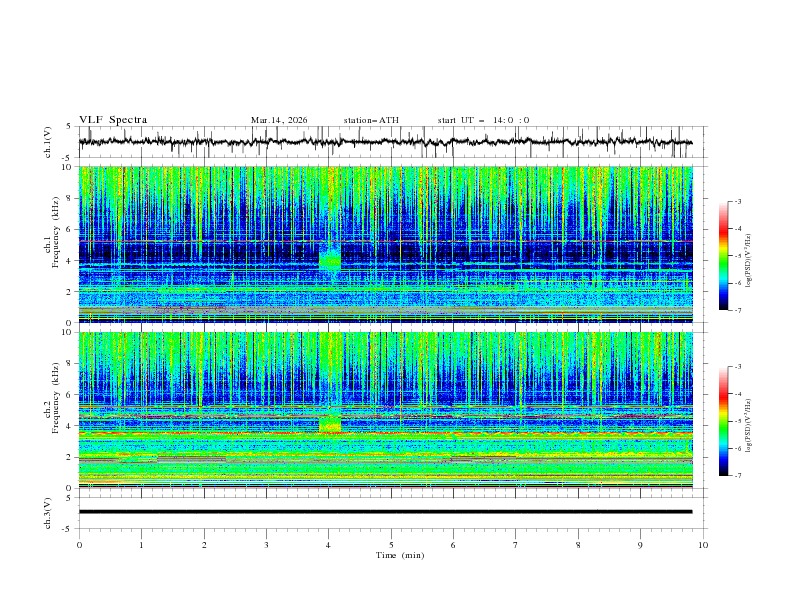Click the "-7" label on the ch.1 color scale
Viewport: 792px width, 612px height.
click(737, 310)
